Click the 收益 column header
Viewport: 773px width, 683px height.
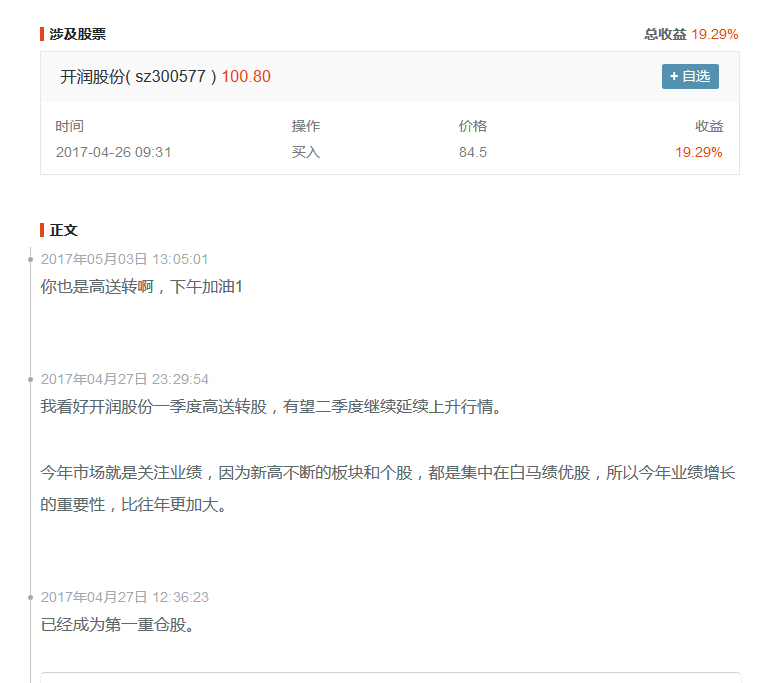click(709, 126)
